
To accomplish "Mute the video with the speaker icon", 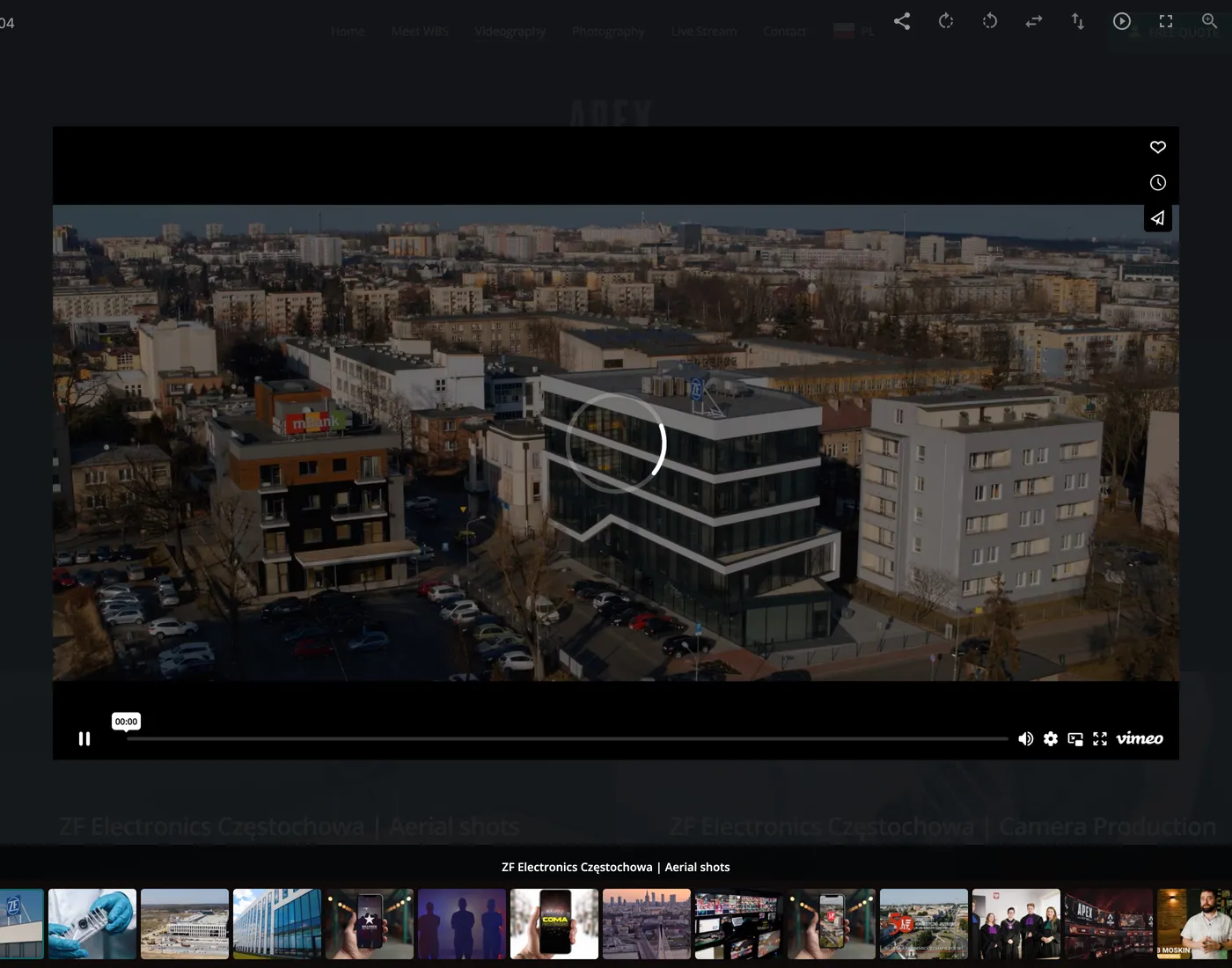I will (1025, 738).
